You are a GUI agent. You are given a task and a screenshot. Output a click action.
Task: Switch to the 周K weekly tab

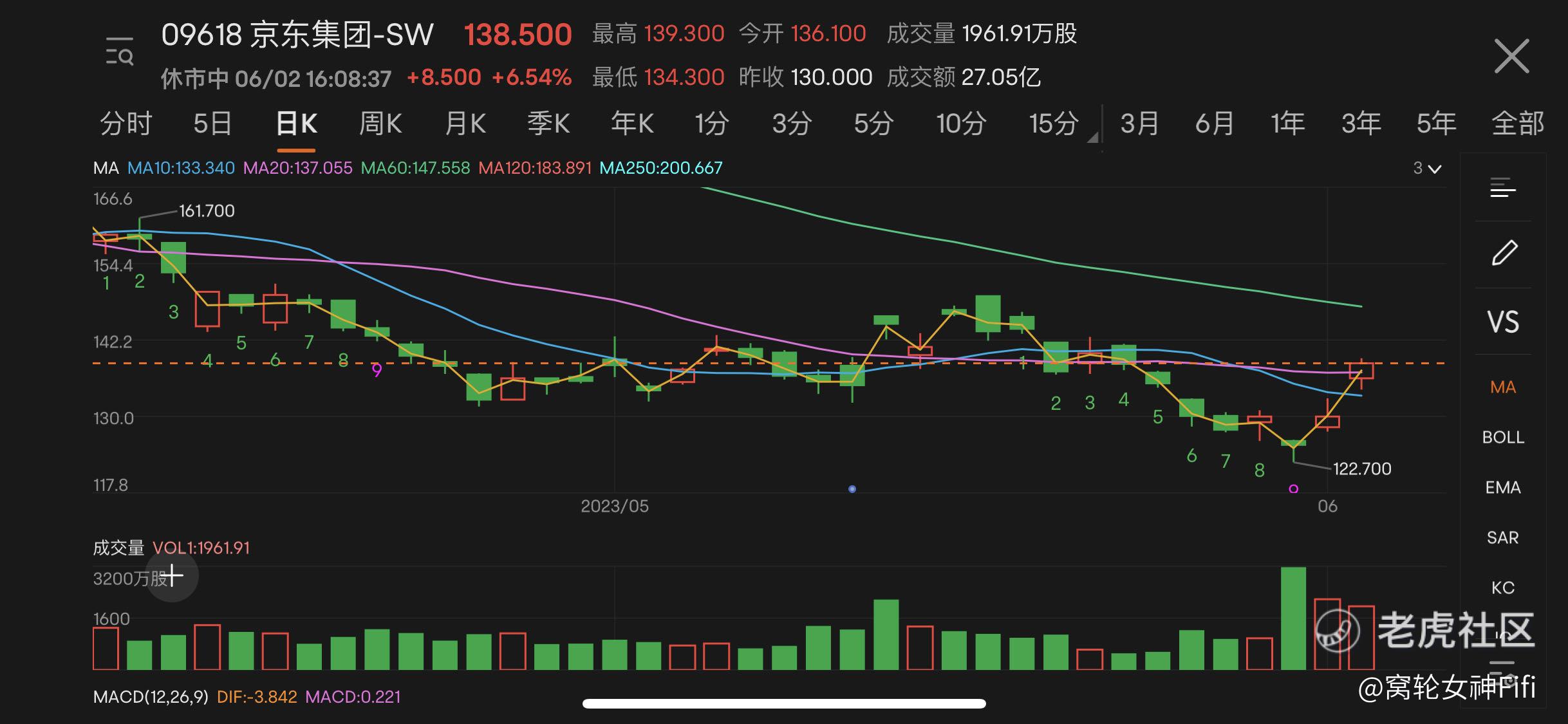click(380, 123)
